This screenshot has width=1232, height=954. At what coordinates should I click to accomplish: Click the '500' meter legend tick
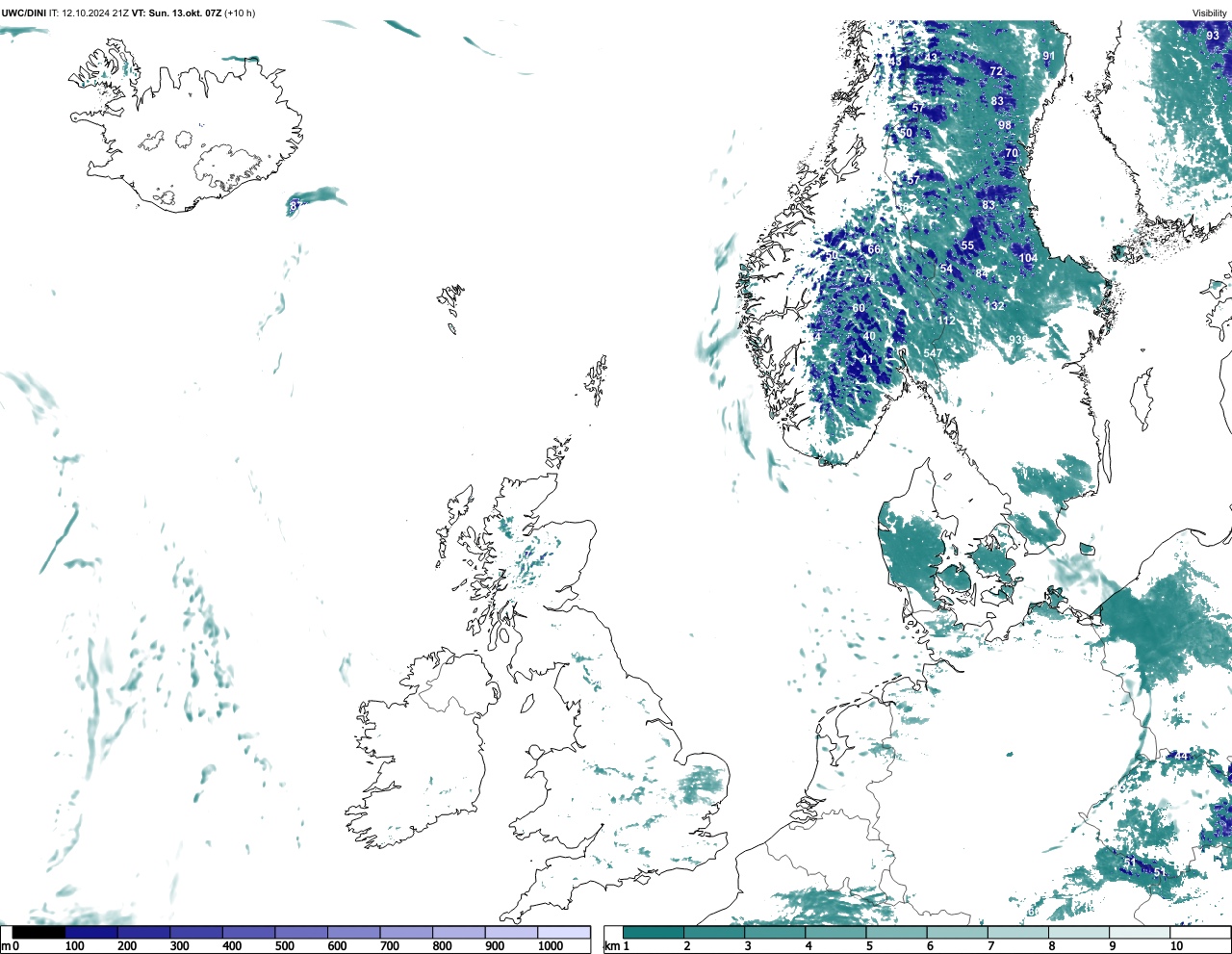point(284,946)
